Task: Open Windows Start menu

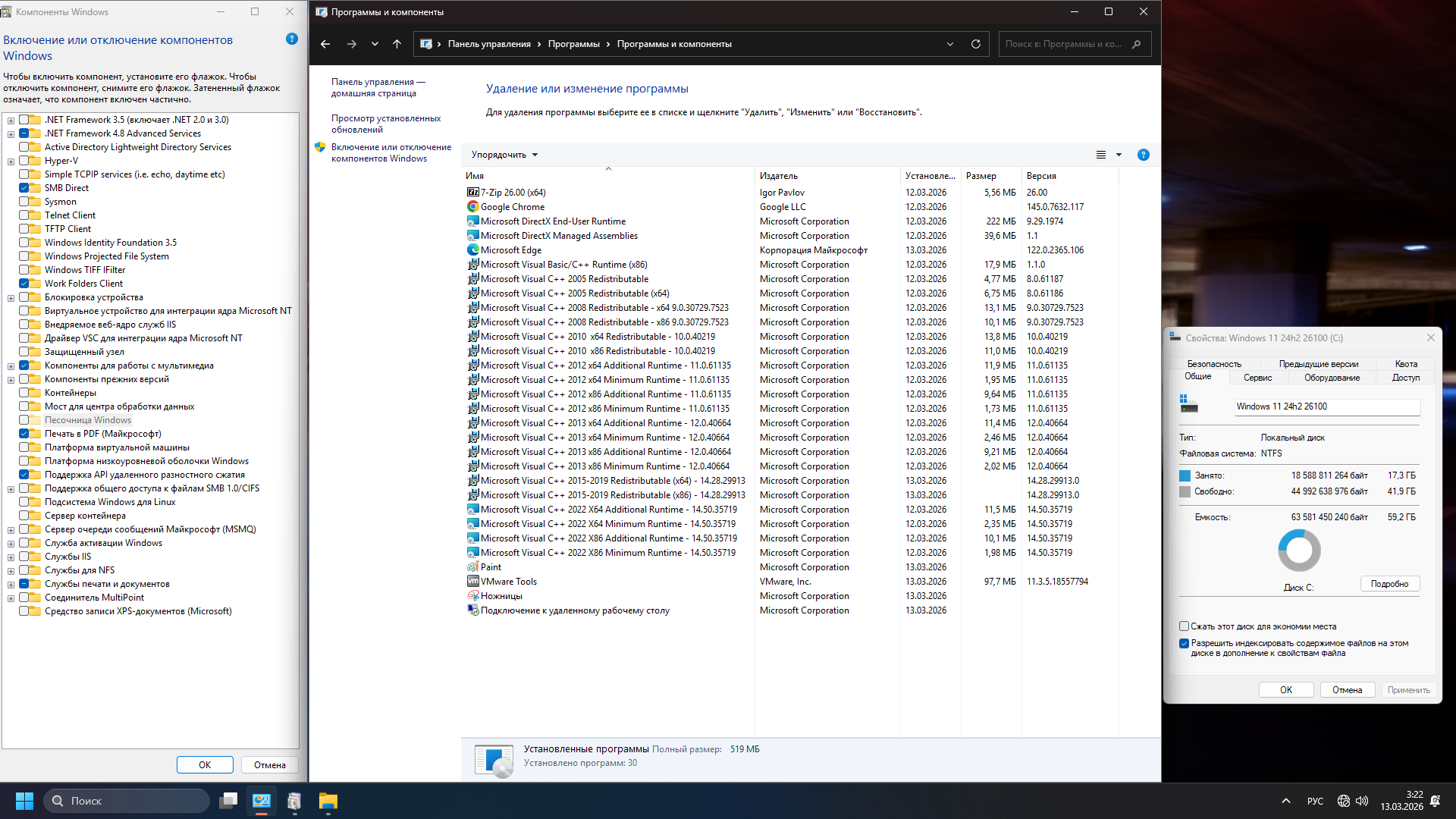Action: tap(24, 801)
